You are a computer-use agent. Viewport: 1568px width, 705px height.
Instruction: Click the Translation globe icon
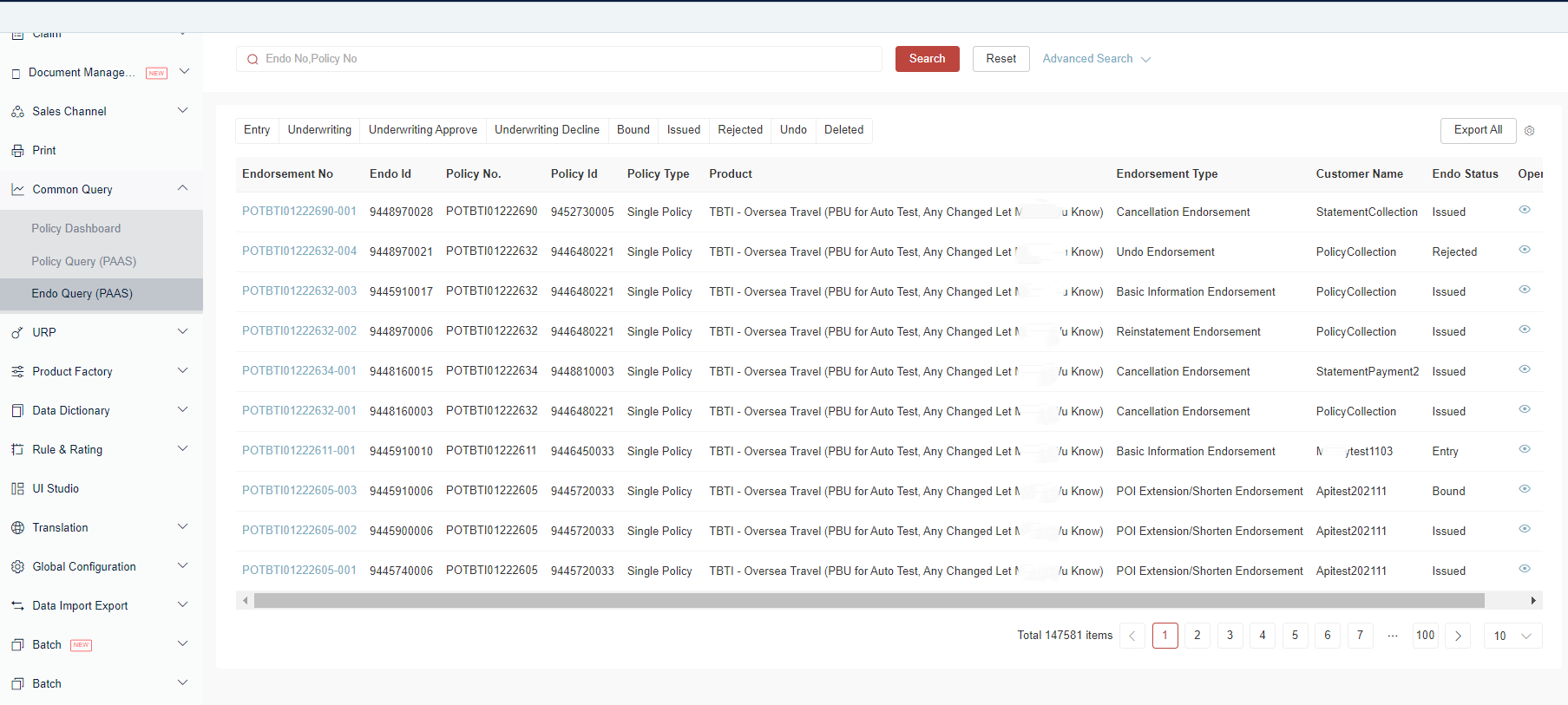click(x=17, y=528)
